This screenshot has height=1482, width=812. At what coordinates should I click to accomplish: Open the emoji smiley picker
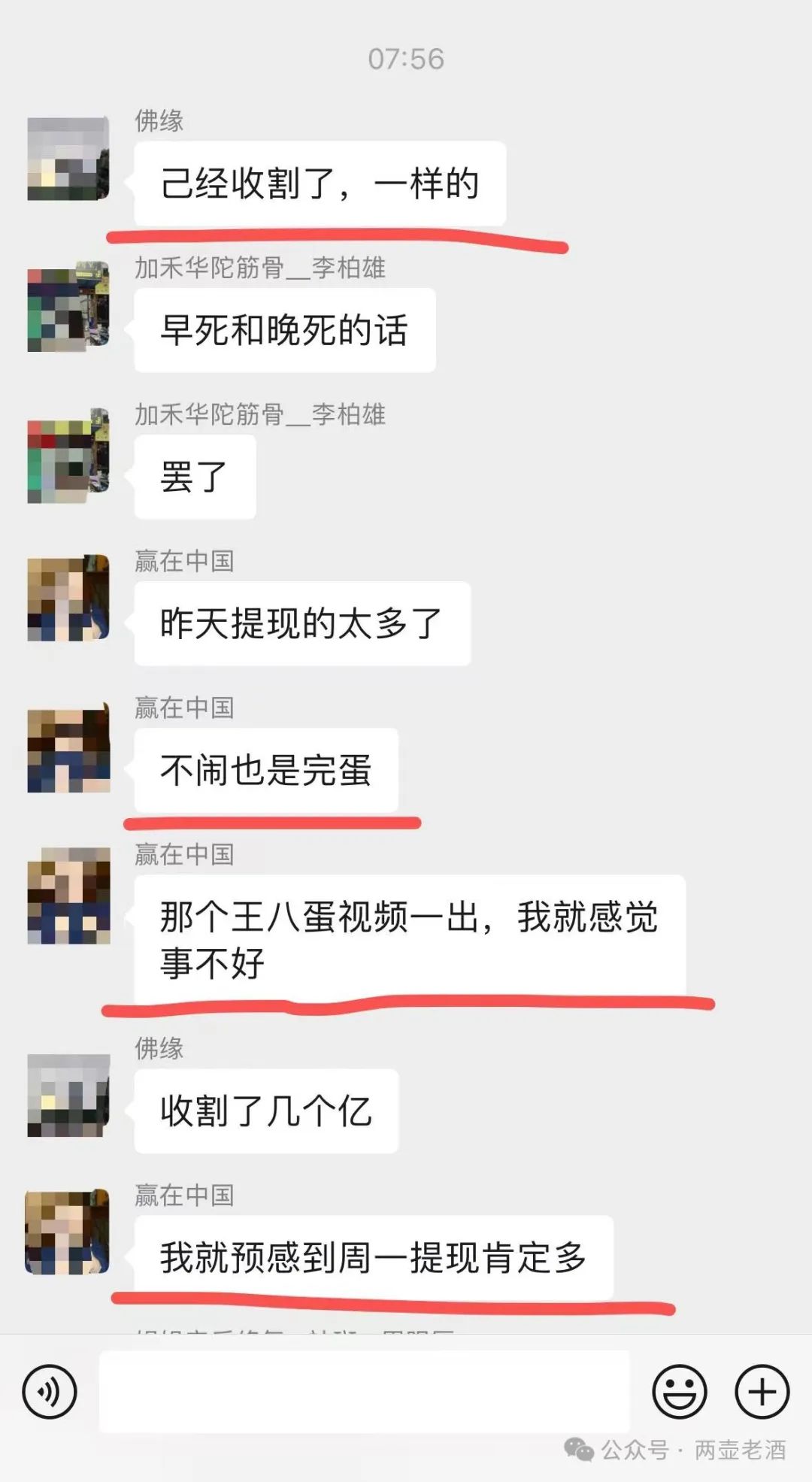click(680, 1392)
